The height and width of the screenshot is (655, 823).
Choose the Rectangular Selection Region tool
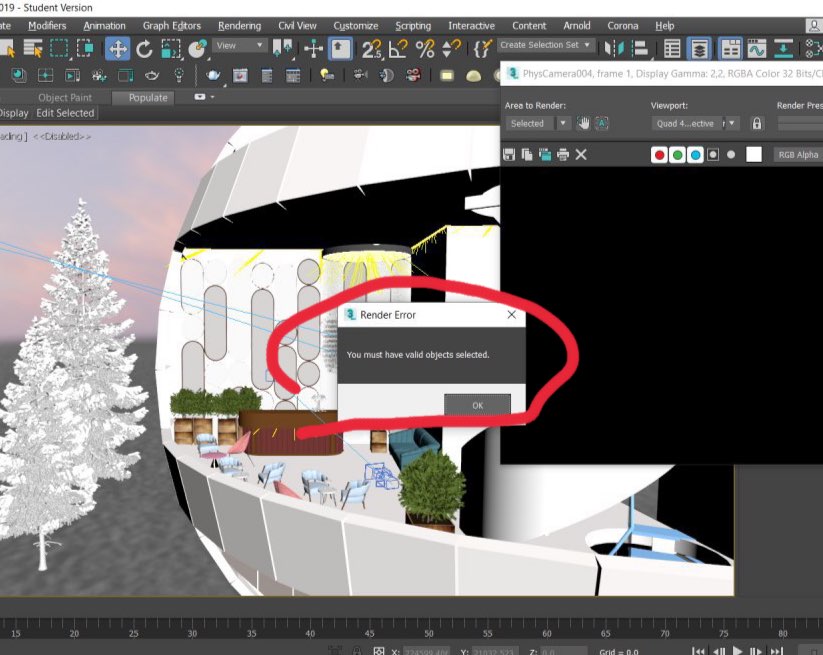(59, 49)
